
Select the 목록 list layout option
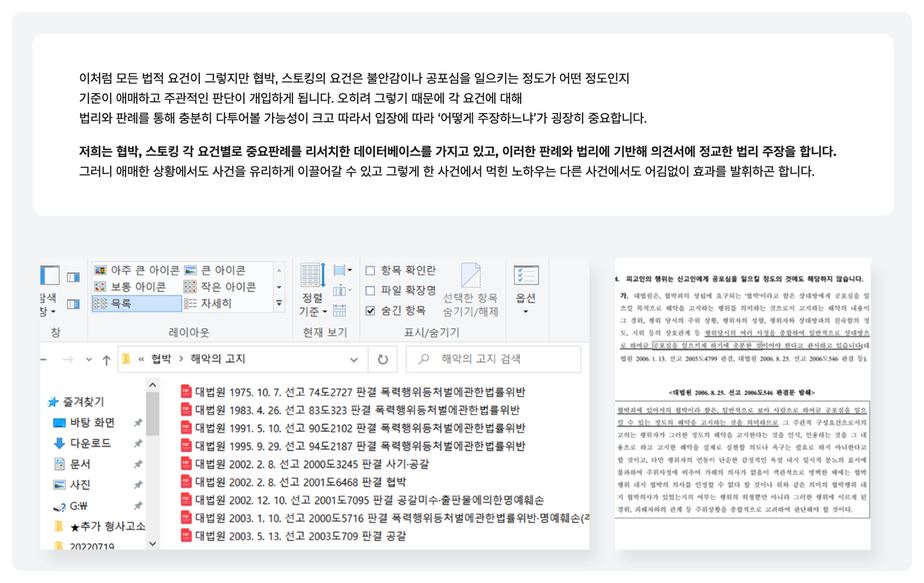pos(136,303)
